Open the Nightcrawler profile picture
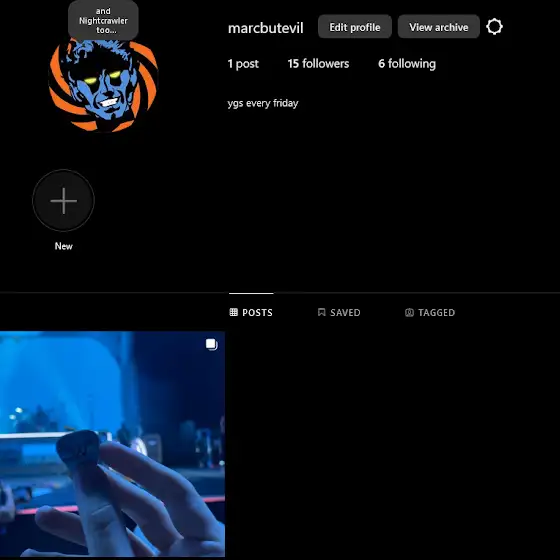The image size is (560, 560). pos(103,85)
